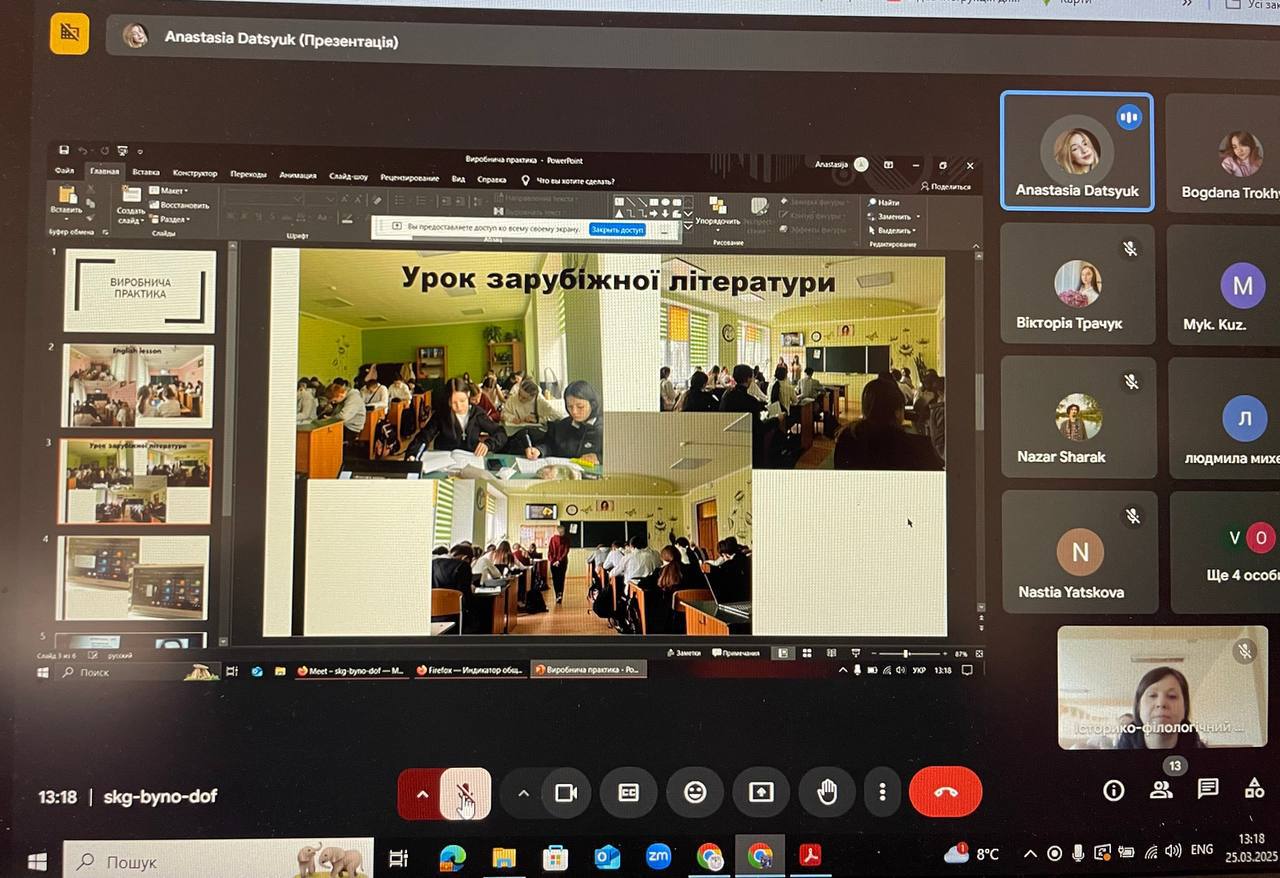Click the Windows Start button
Image resolution: width=1280 pixels, height=878 pixels.
[37, 861]
